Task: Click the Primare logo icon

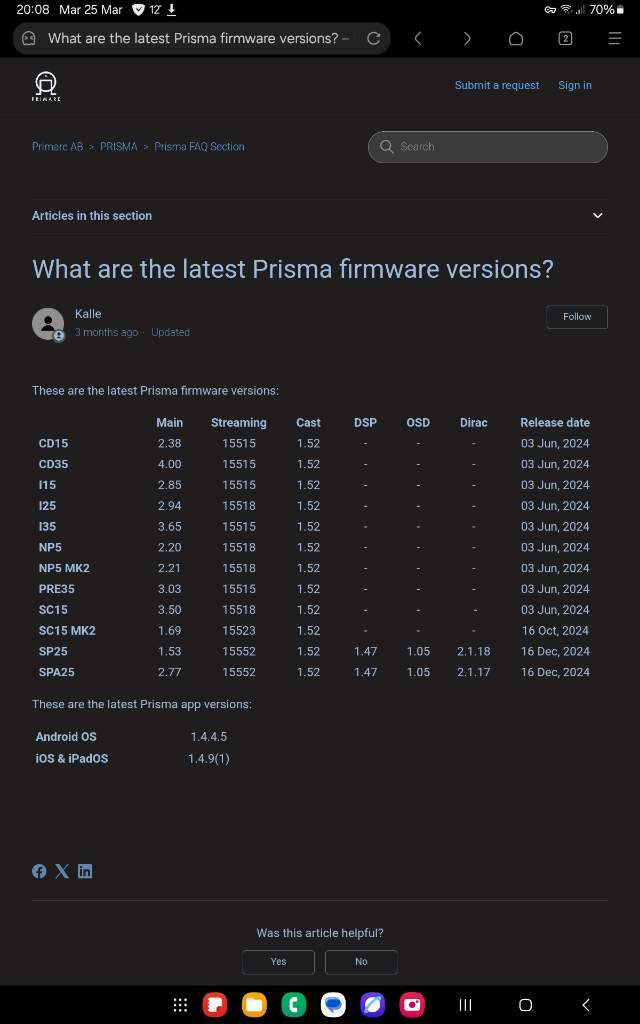Action: (46, 86)
